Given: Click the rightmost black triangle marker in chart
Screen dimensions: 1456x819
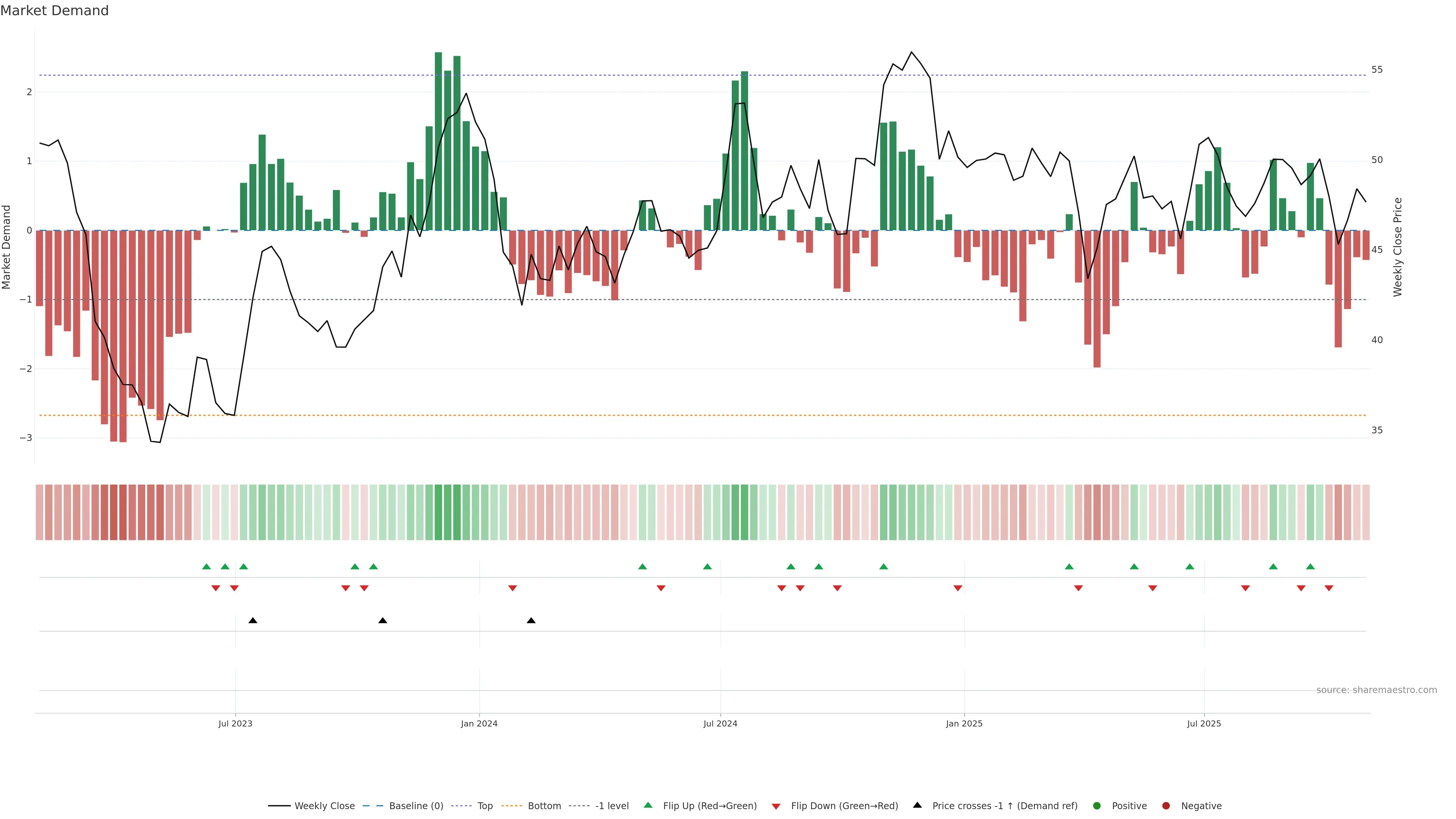Looking at the screenshot, I should (x=531, y=621).
